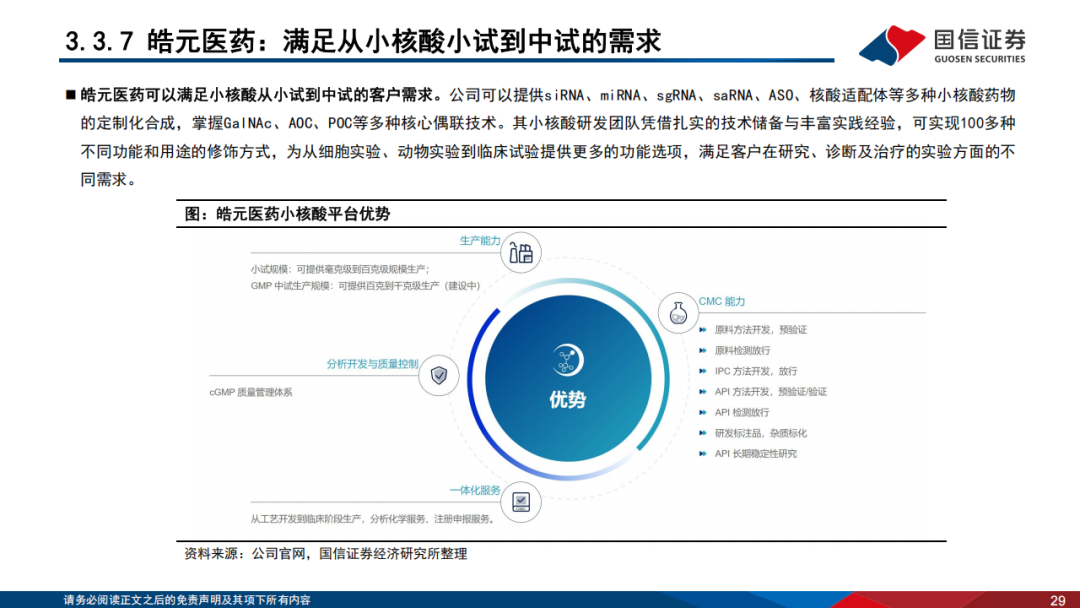
Task: Click the arrow bullet before IPC 方法开发
Action: [703, 371]
